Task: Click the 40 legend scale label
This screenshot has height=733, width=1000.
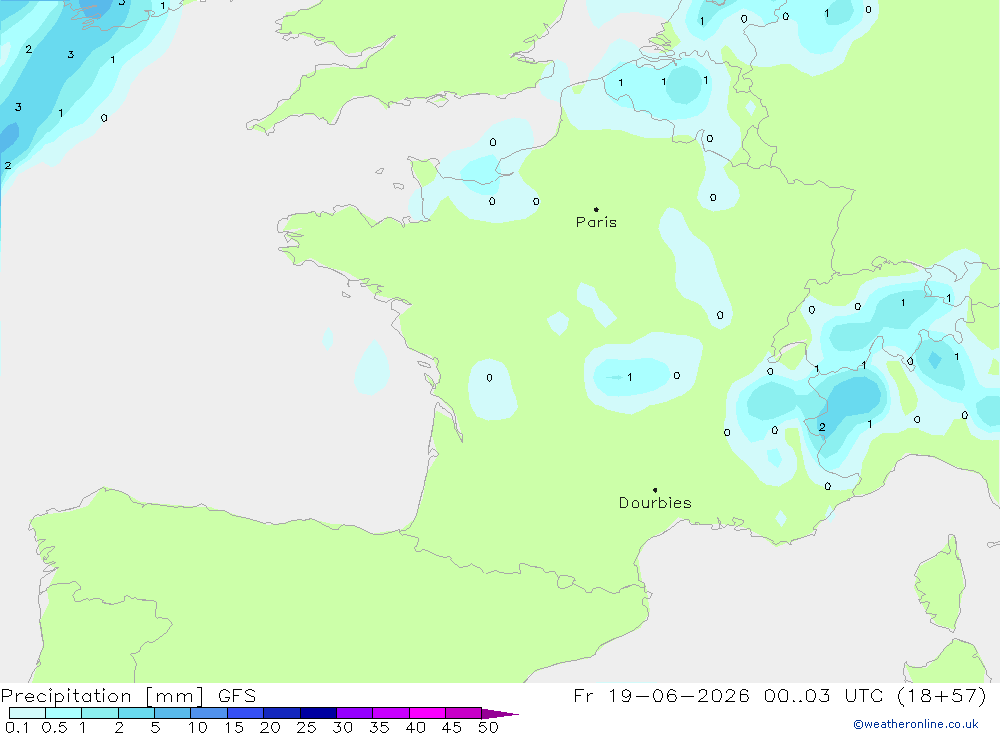Action: [415, 727]
